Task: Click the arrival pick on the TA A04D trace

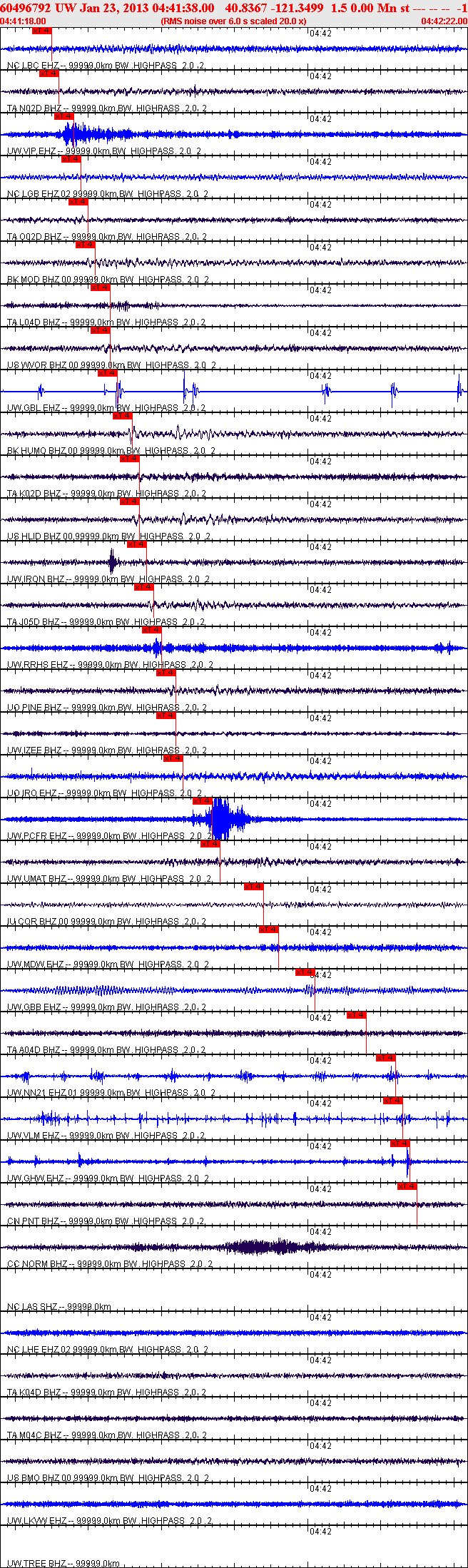Action: [356, 1015]
